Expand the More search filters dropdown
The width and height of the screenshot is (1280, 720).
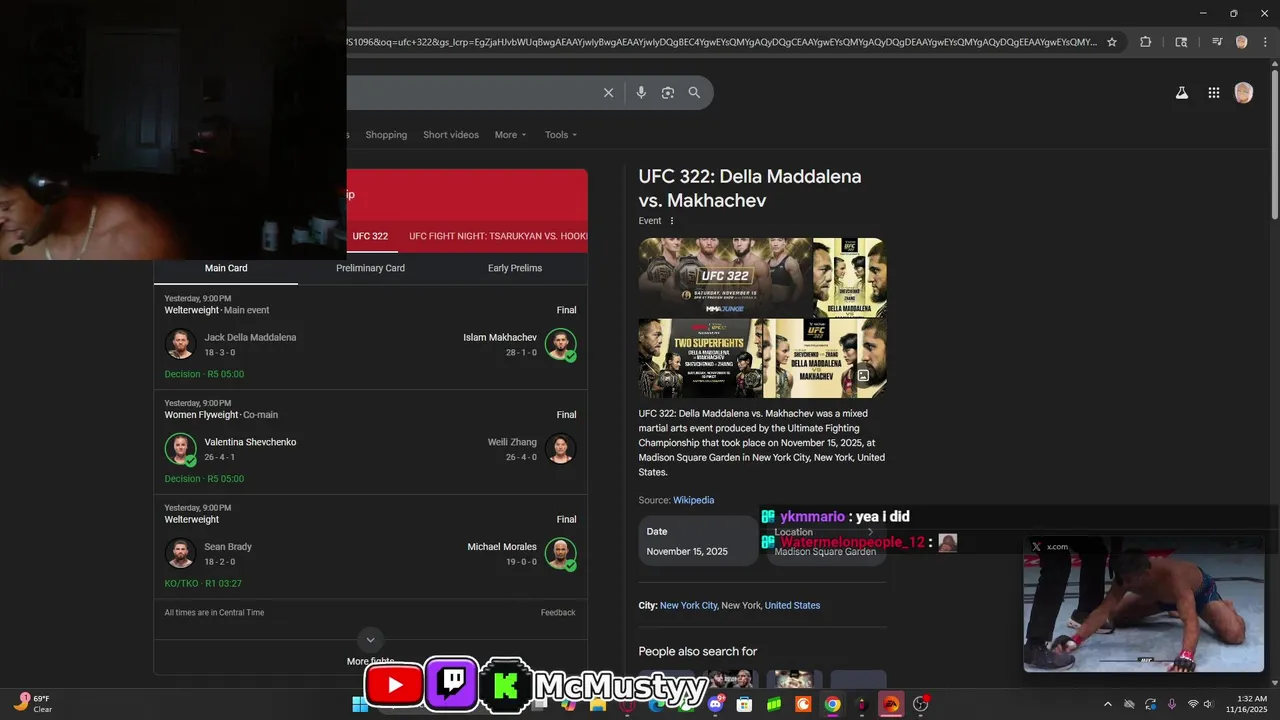tap(510, 135)
